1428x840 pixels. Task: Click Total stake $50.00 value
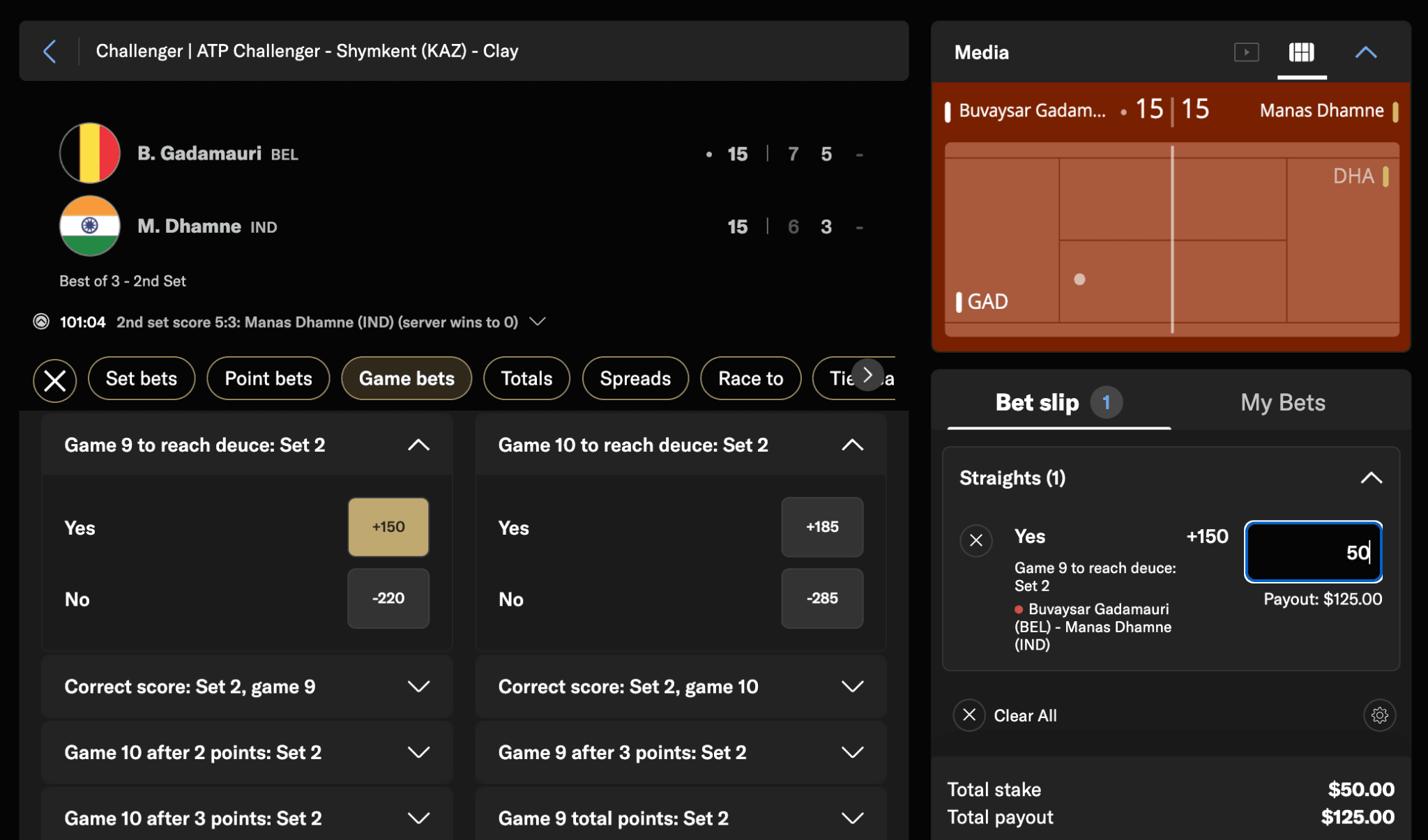(1361, 789)
